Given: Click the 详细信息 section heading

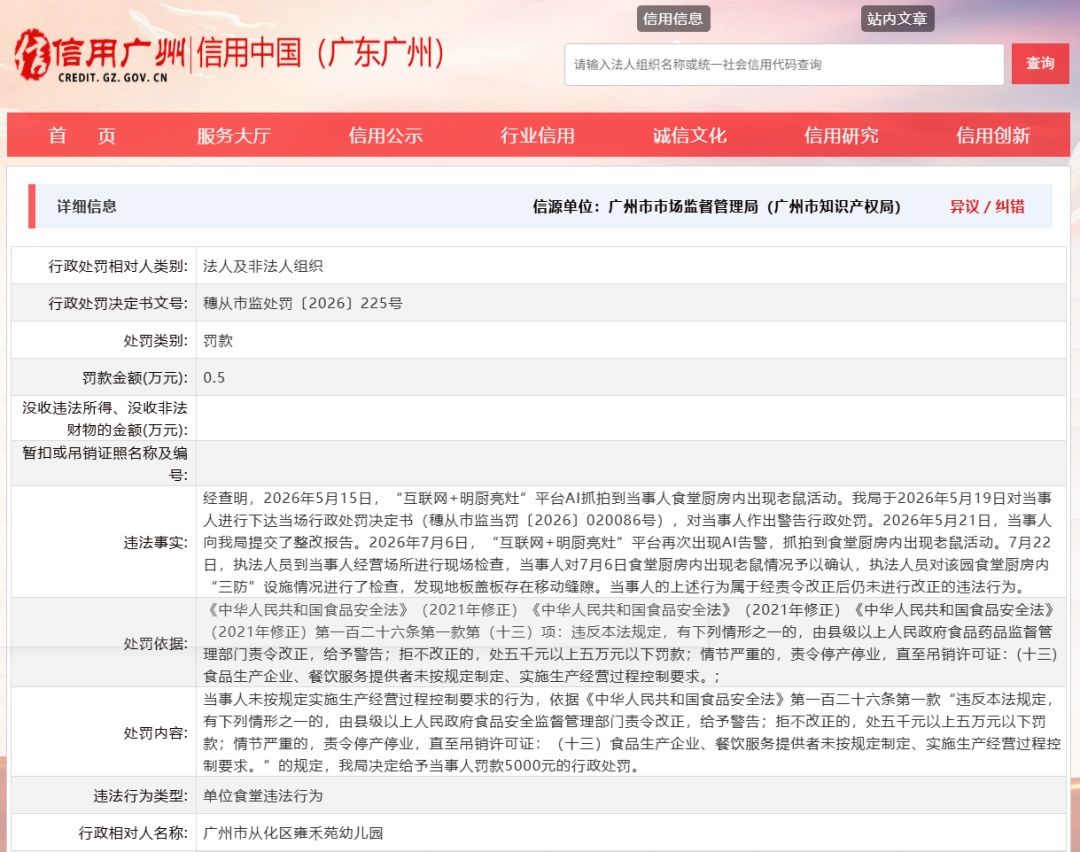Looking at the screenshot, I should point(87,207).
